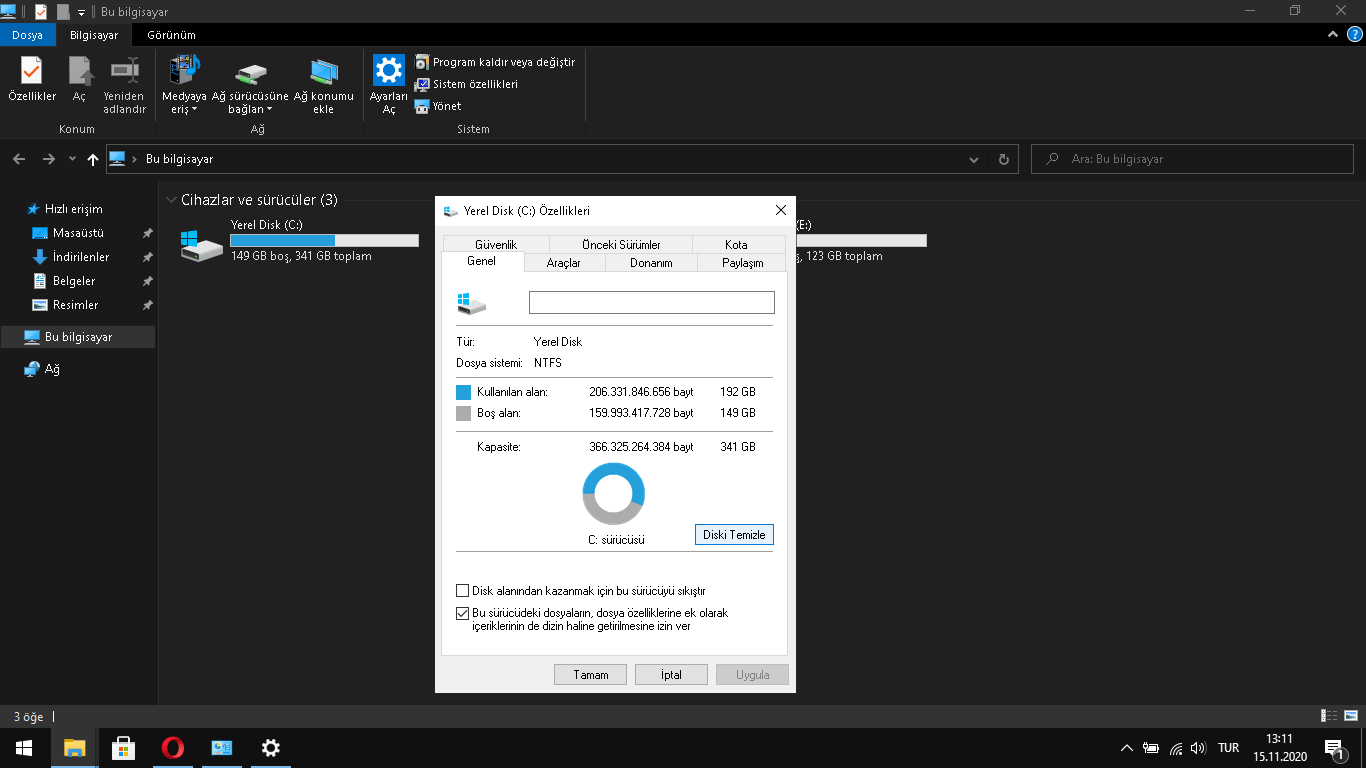This screenshot has width=1366, height=768.
Task: Click the Tamam button
Action: (590, 675)
